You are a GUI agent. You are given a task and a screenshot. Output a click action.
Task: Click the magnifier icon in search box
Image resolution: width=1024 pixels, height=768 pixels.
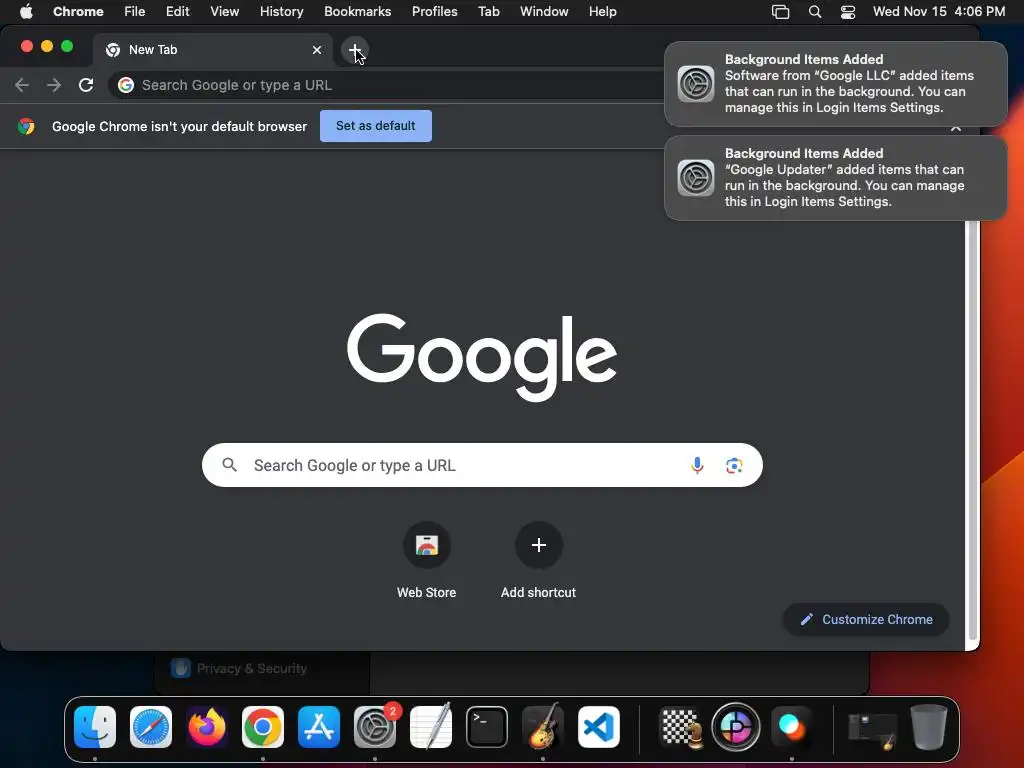229,465
